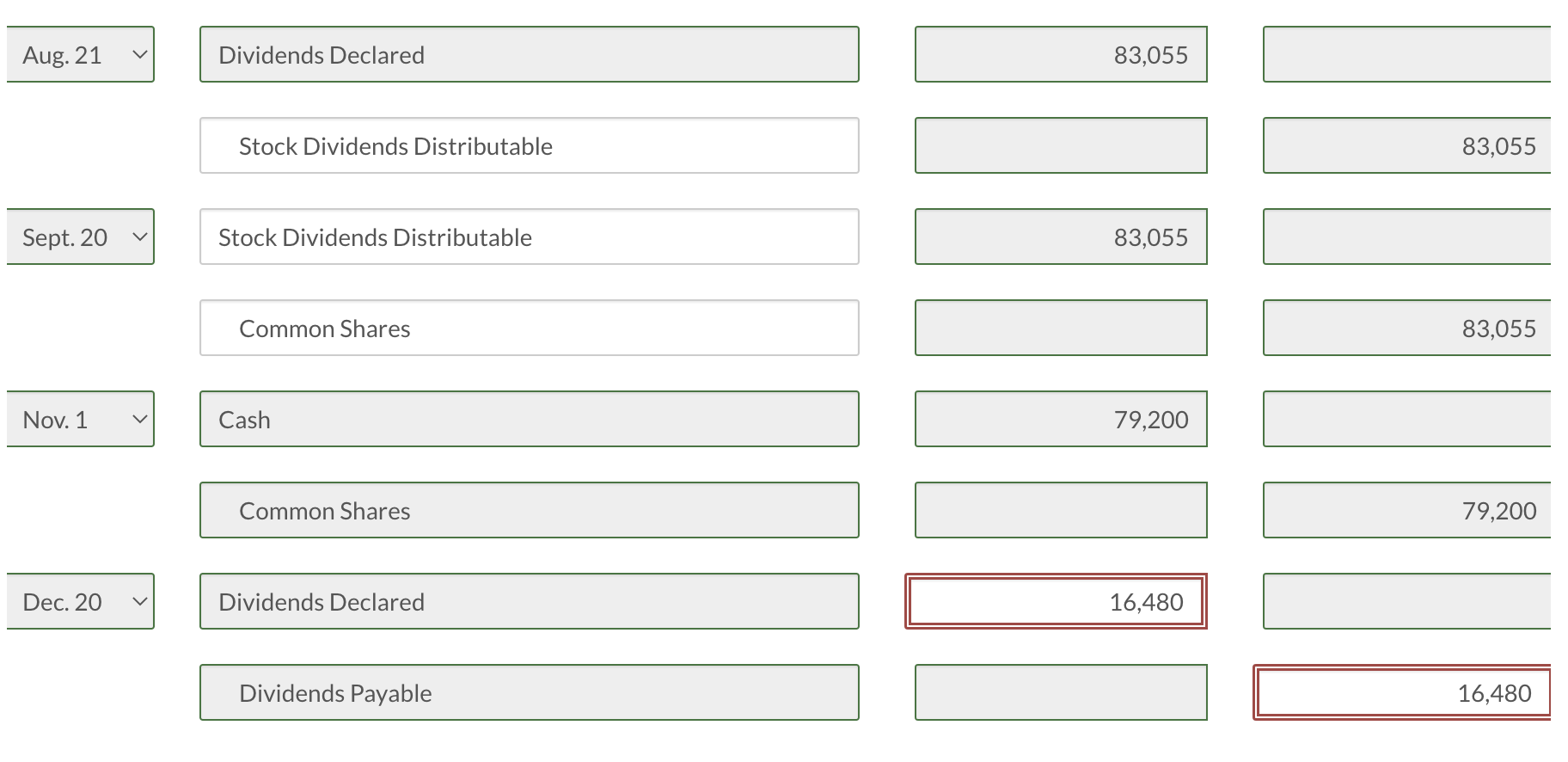Click empty credit field for Dec. 20 Dividends Declared

click(x=1407, y=601)
